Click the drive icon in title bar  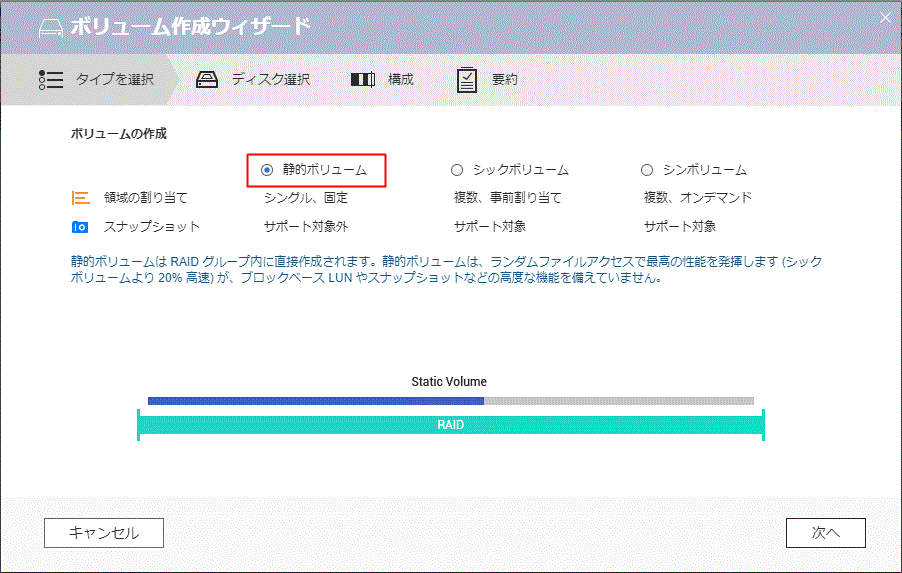click(51, 28)
